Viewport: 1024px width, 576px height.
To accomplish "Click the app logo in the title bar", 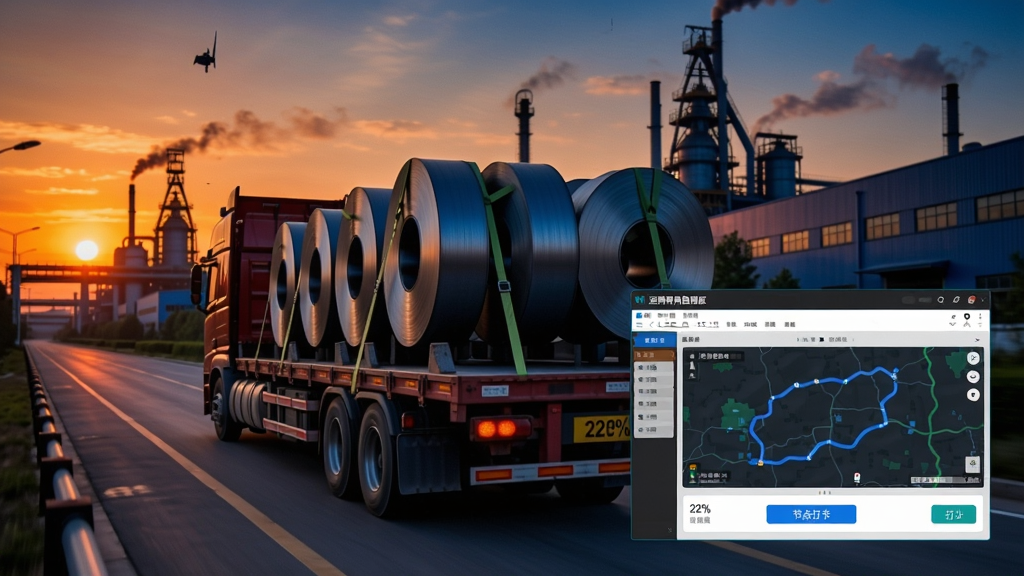I will (640, 300).
